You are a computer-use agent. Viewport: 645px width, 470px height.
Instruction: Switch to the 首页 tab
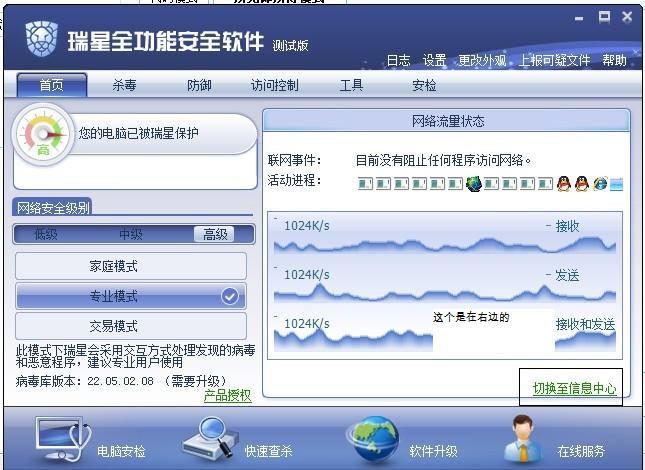[x=51, y=85]
